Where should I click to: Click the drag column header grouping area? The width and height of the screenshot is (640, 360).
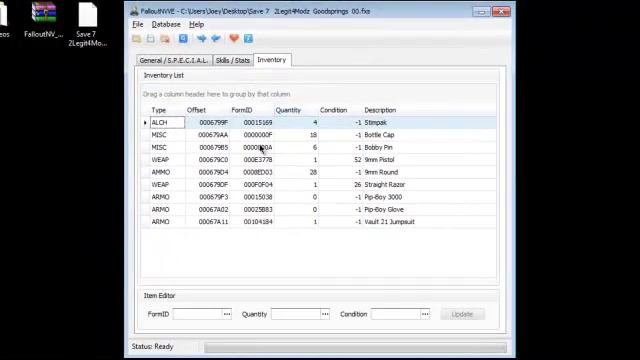point(319,94)
